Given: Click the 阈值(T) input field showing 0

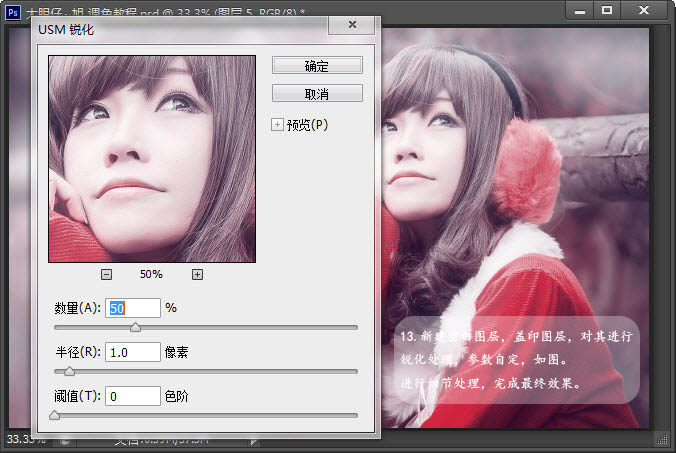Looking at the screenshot, I should [x=132, y=397].
